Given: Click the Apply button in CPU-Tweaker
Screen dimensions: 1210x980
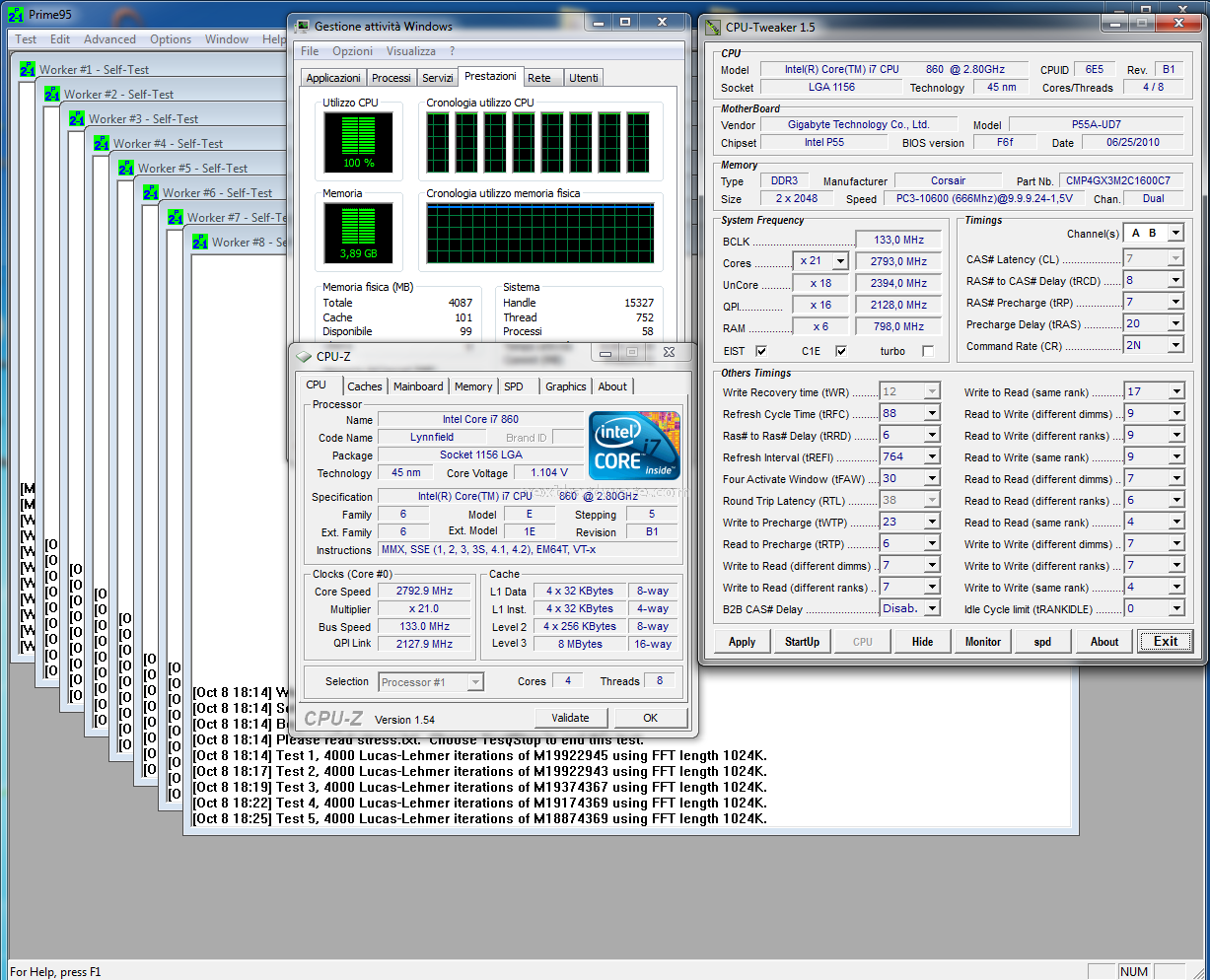Looking at the screenshot, I should tap(743, 642).
